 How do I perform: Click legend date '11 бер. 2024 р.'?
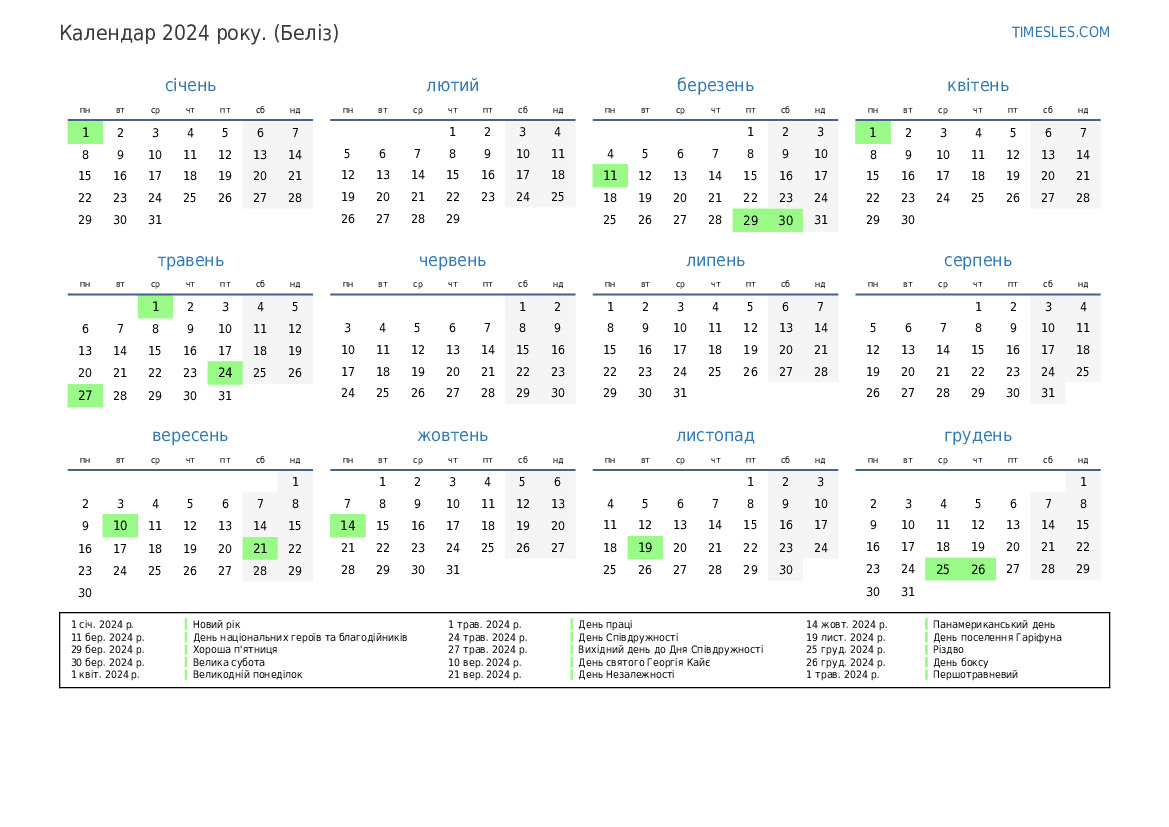point(107,638)
